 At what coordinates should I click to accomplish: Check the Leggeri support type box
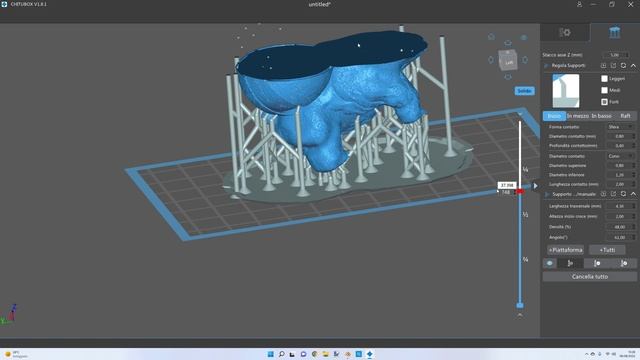pyautogui.click(x=604, y=78)
